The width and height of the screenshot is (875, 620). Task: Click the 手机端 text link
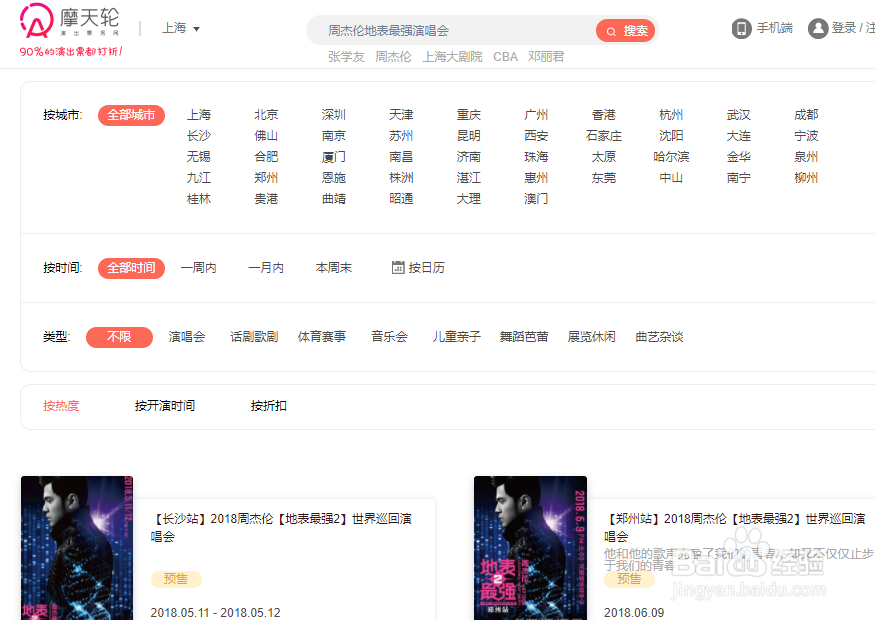(775, 28)
